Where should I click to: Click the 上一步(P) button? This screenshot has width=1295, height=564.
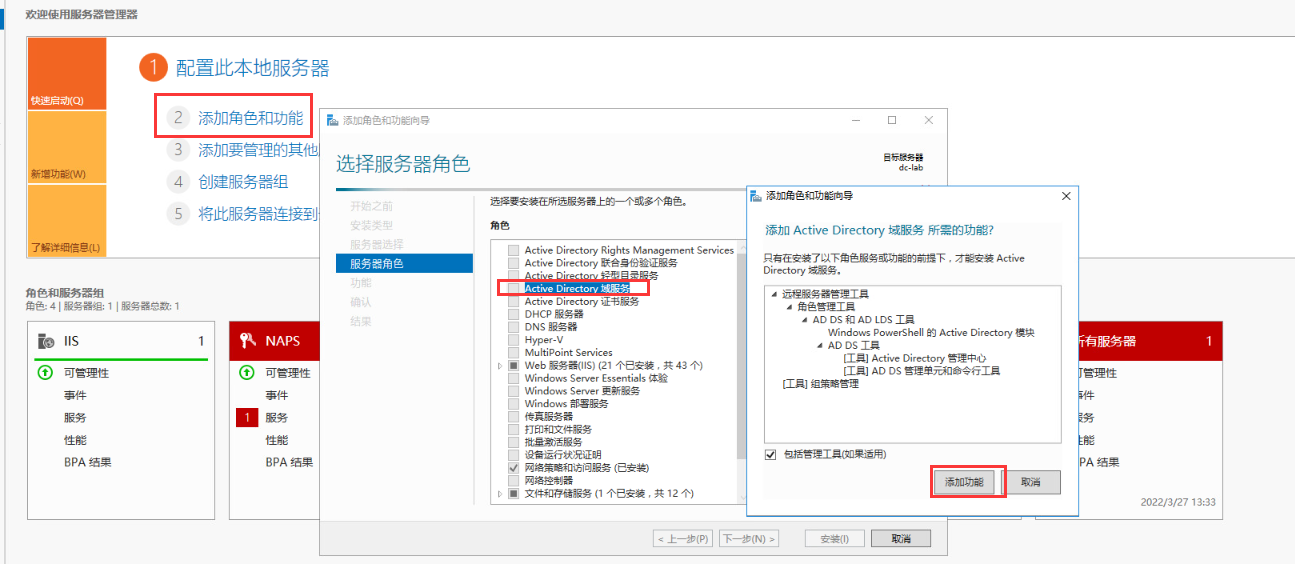(x=684, y=539)
